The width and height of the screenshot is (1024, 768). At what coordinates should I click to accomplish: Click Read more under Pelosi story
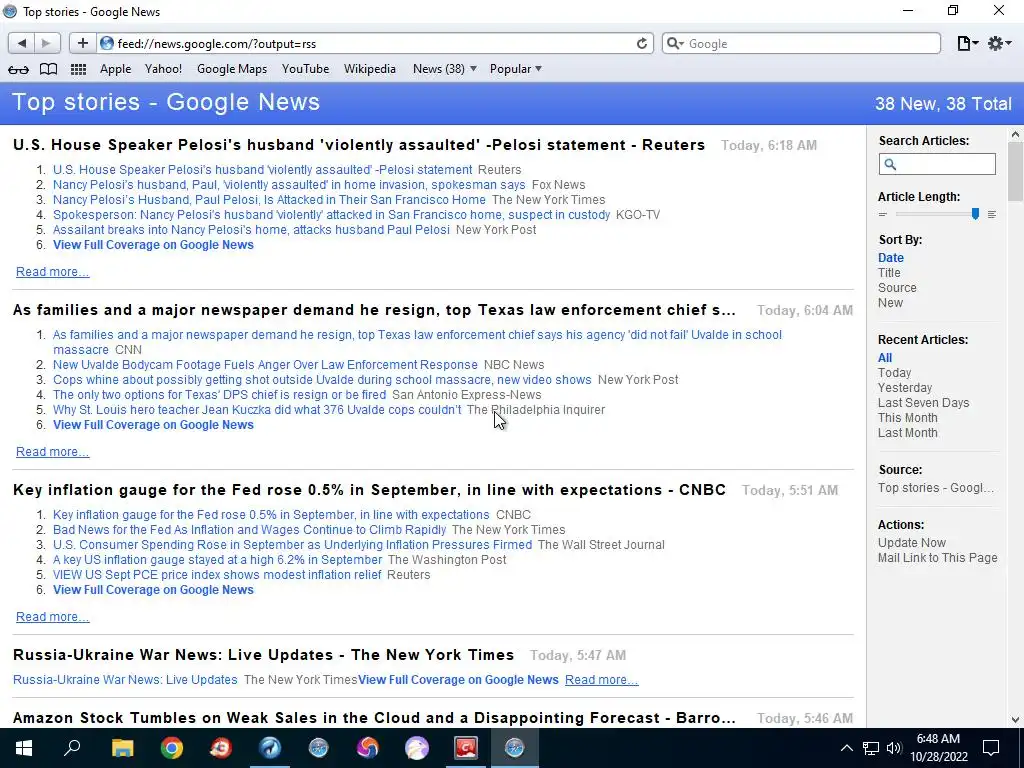coord(52,272)
